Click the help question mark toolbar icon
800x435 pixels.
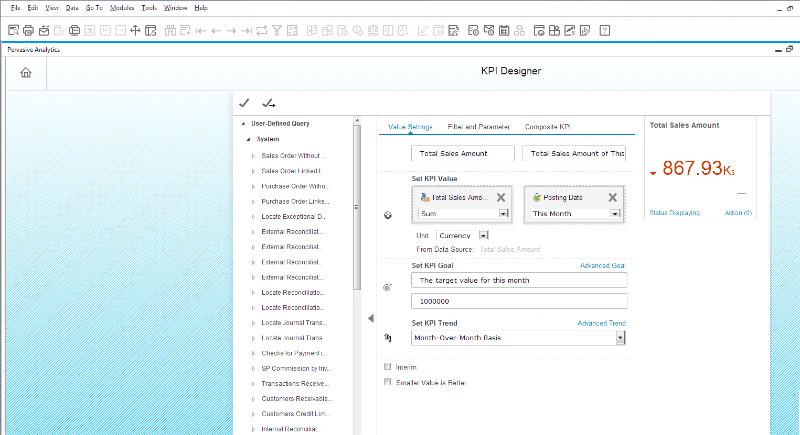[605, 31]
